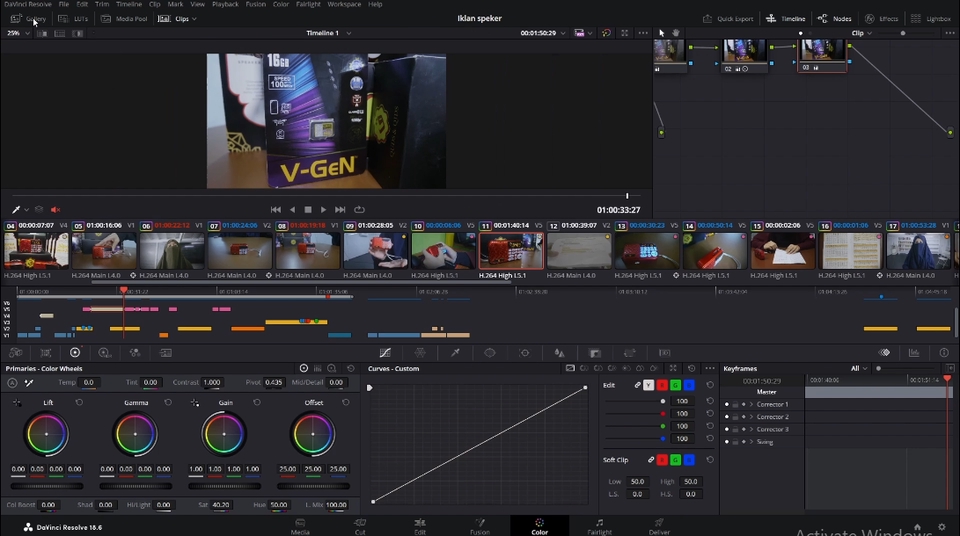Select the Color Wheels palette icon
Image resolution: width=960 pixels, height=536 pixels.
click(x=75, y=353)
